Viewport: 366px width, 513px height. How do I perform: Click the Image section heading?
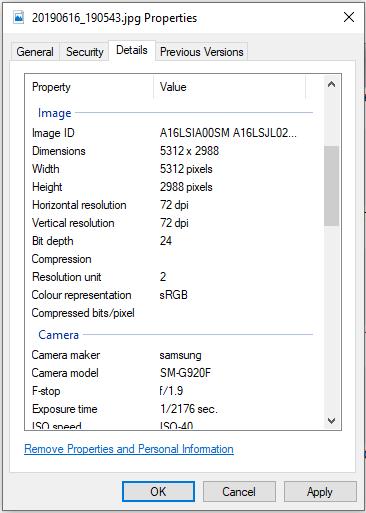click(x=54, y=113)
